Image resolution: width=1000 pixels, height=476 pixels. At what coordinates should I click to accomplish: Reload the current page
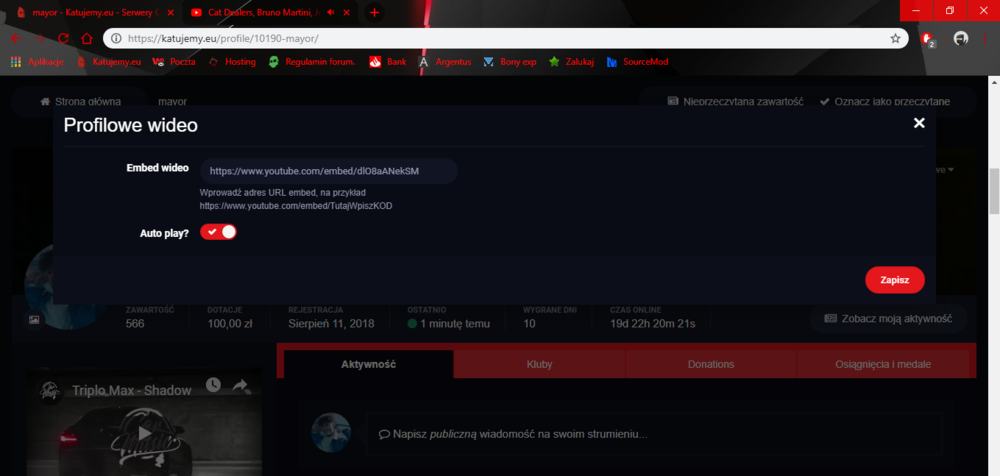[63, 38]
